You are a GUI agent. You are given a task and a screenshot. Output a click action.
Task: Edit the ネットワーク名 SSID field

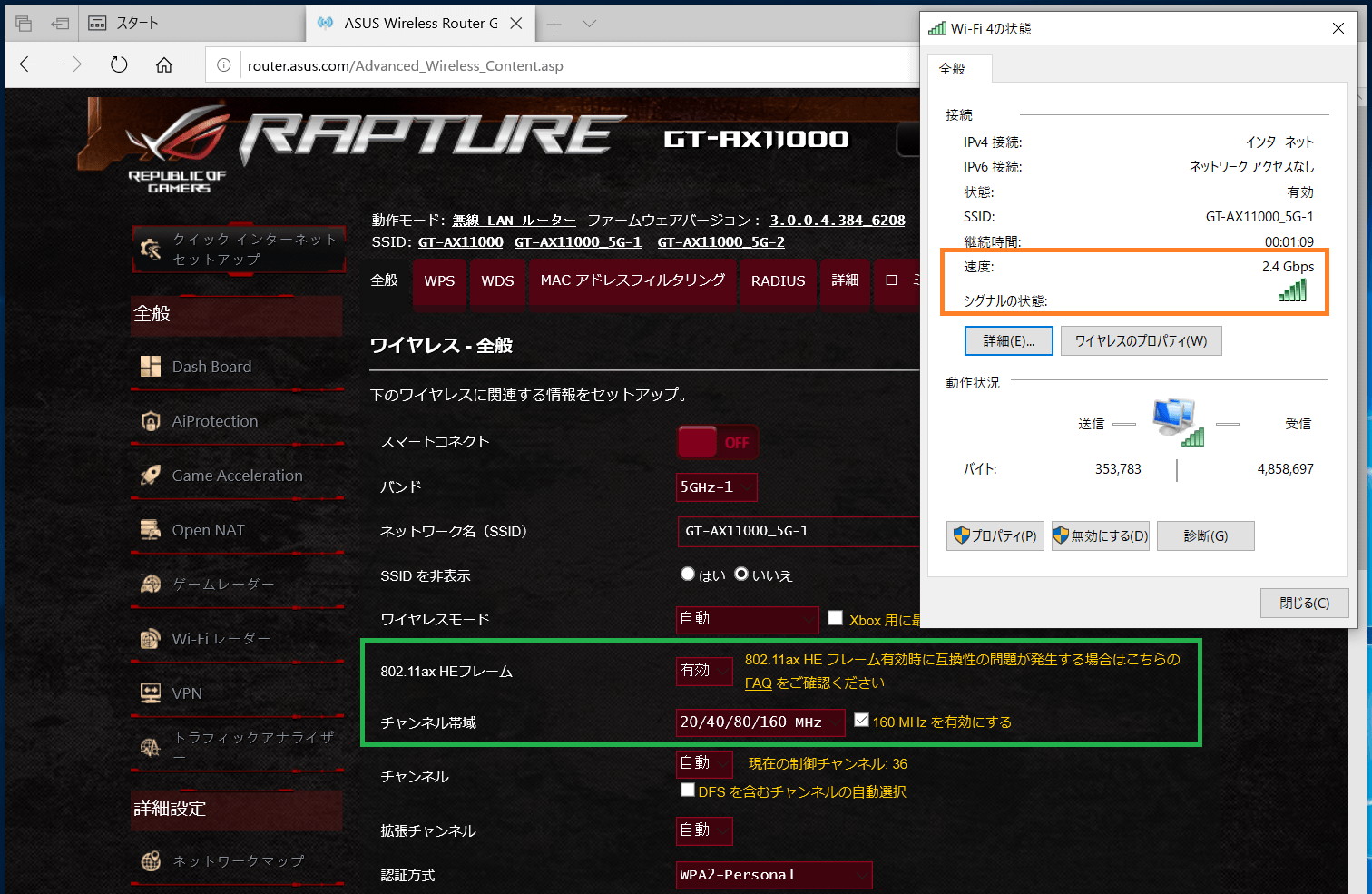point(799,531)
